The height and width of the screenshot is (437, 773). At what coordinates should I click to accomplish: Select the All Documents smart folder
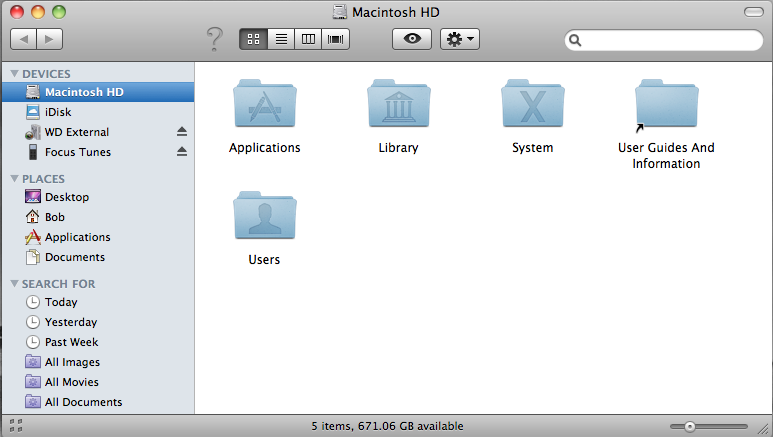point(98,402)
